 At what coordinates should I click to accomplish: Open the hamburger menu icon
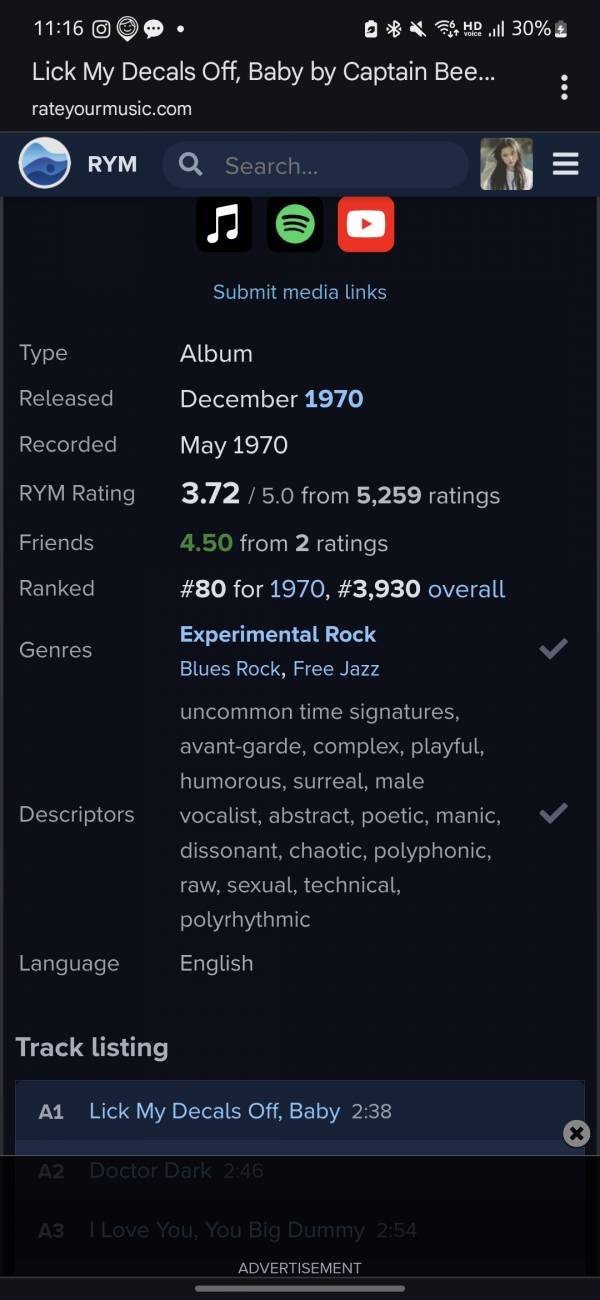[566, 164]
